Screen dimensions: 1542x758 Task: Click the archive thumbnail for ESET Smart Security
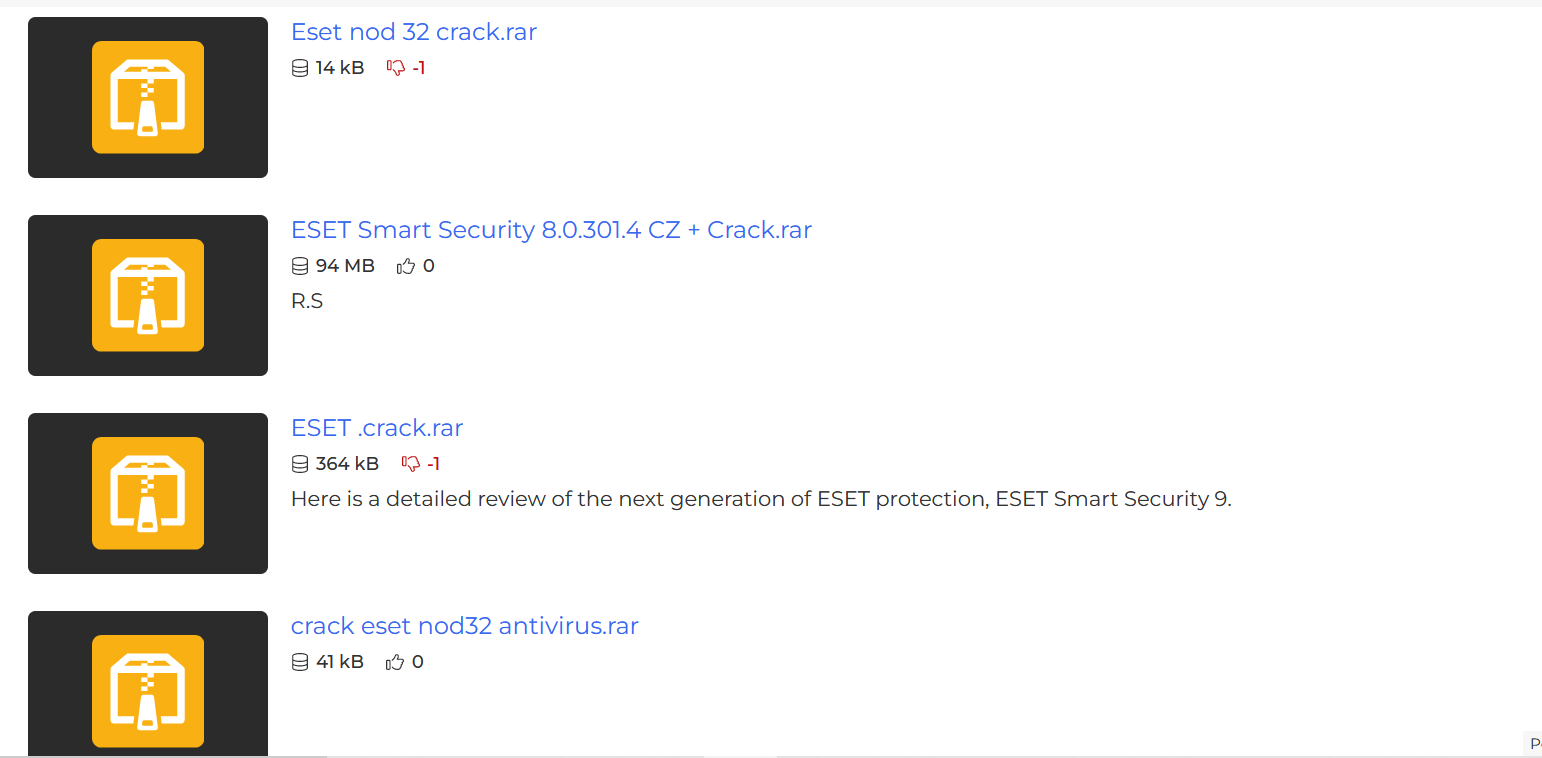(148, 295)
